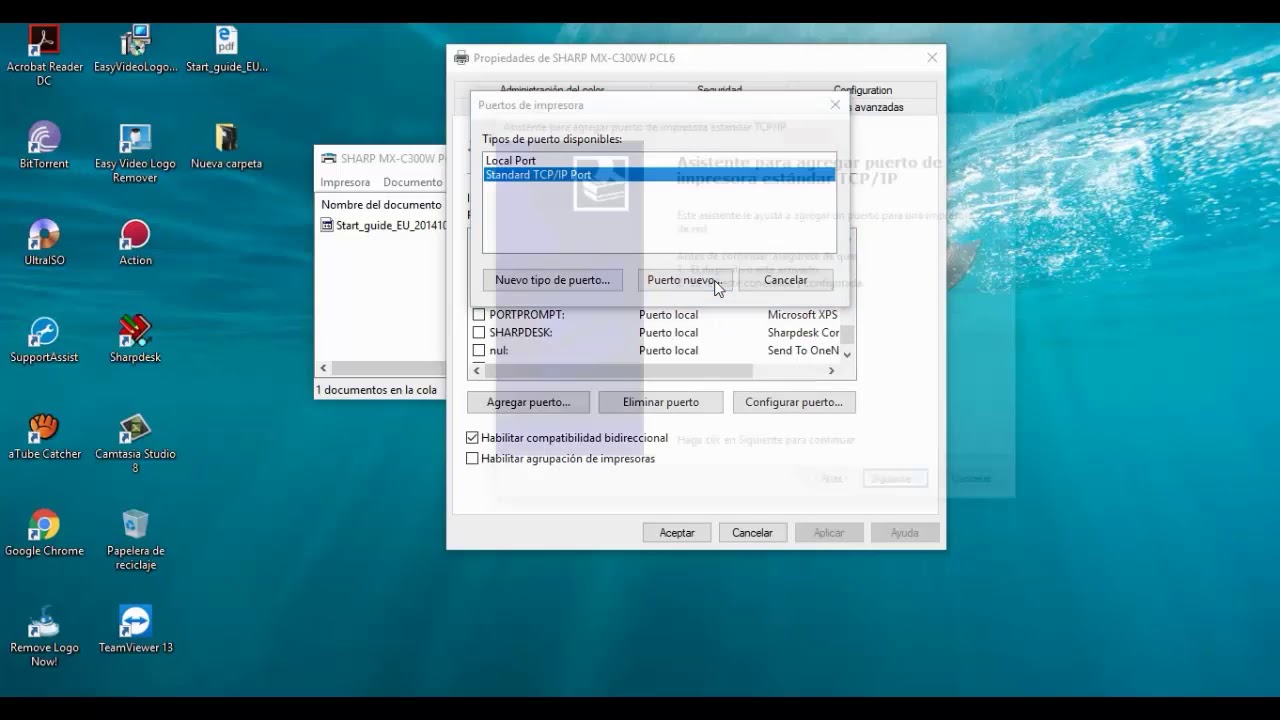The image size is (1280, 720).
Task: Click the printer icon in the print queue title bar
Action: (328, 158)
